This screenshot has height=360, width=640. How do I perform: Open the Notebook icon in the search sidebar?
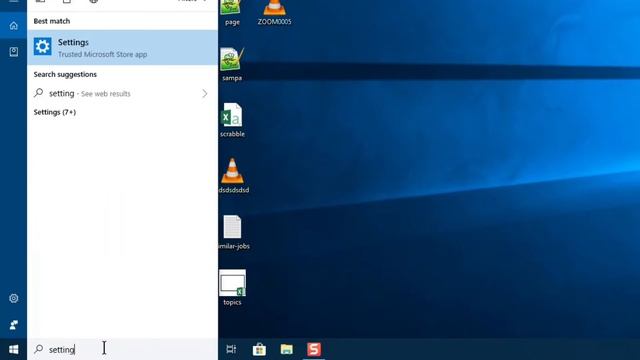pos(13,51)
